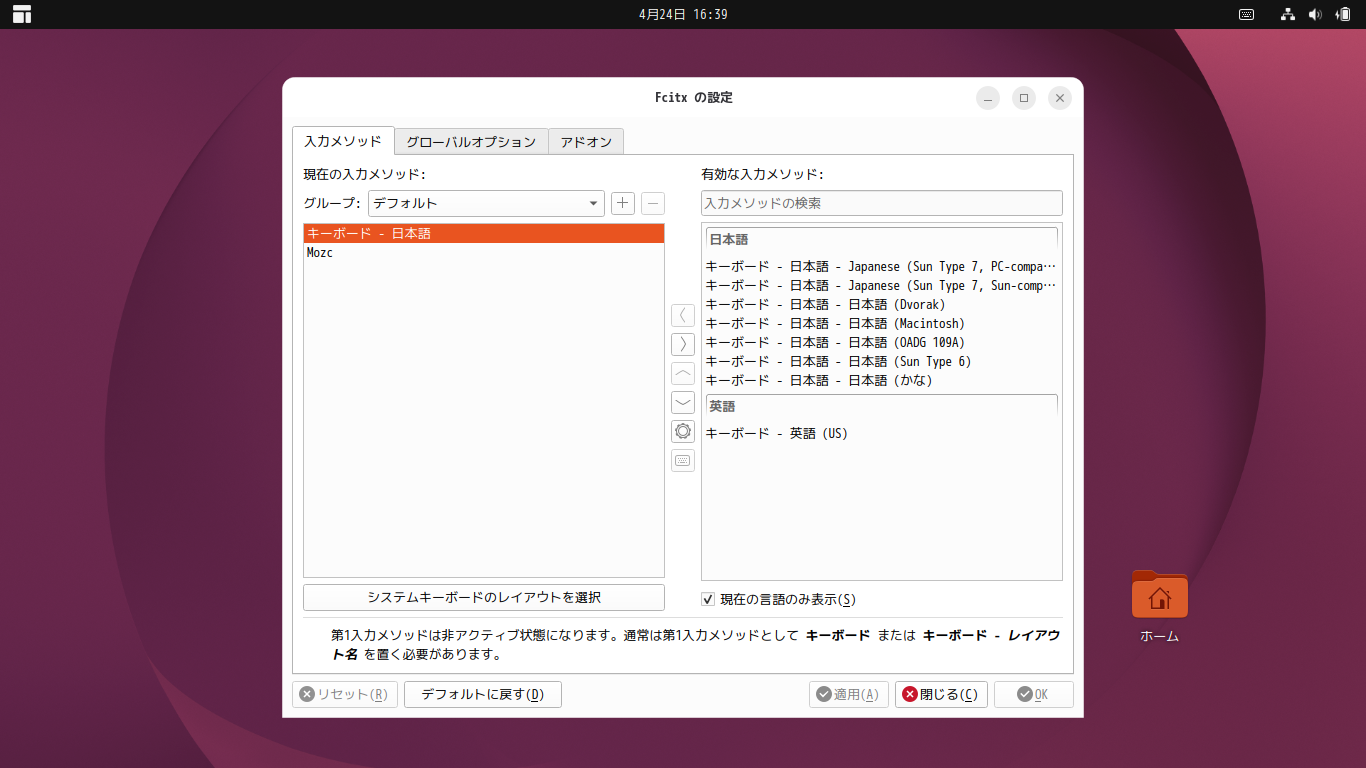Open the activities overview icon in top bar
Viewport: 1366px width, 768px height.
click(22, 14)
